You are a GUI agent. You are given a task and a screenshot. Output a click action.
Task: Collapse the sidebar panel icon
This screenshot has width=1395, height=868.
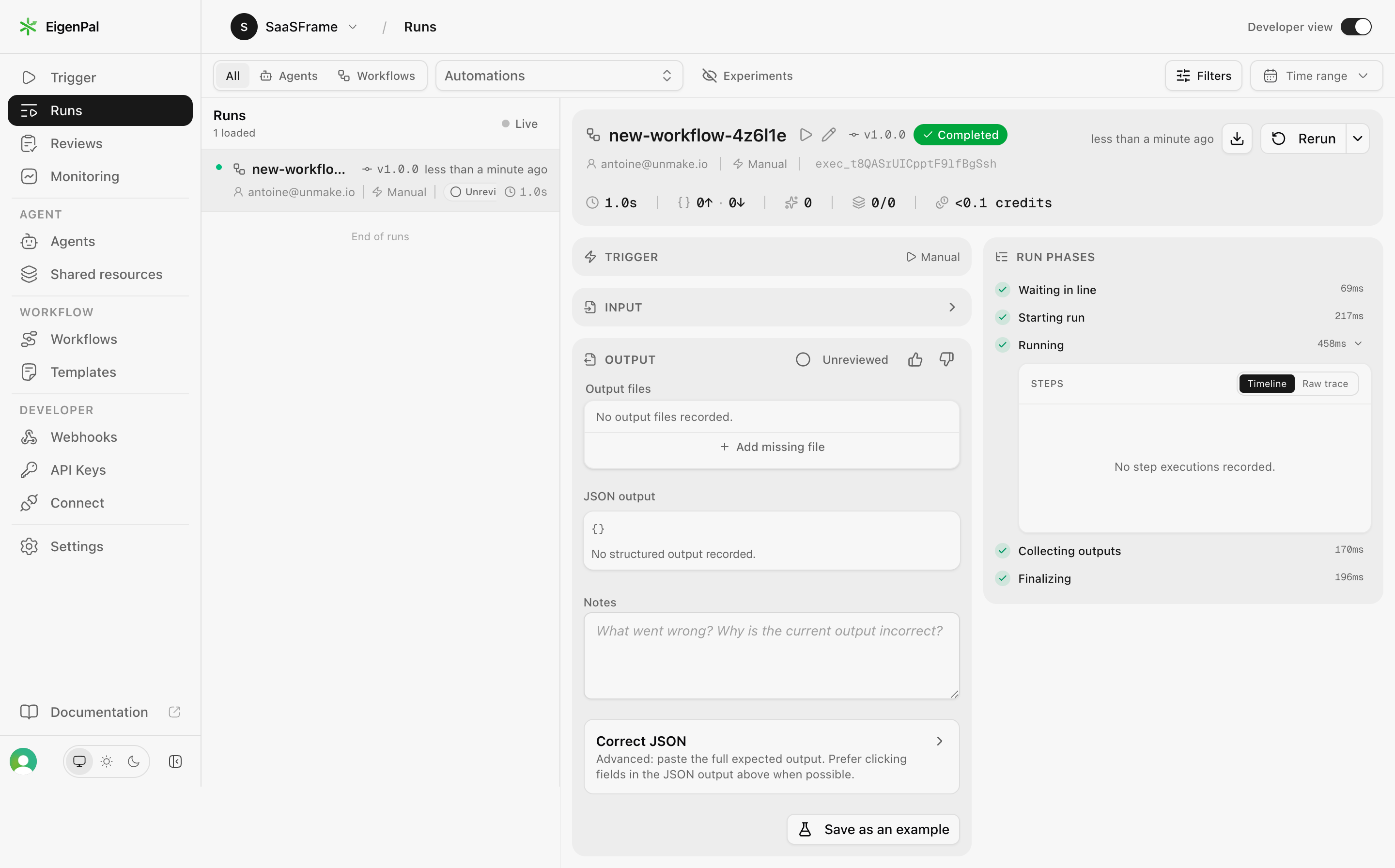click(x=175, y=761)
